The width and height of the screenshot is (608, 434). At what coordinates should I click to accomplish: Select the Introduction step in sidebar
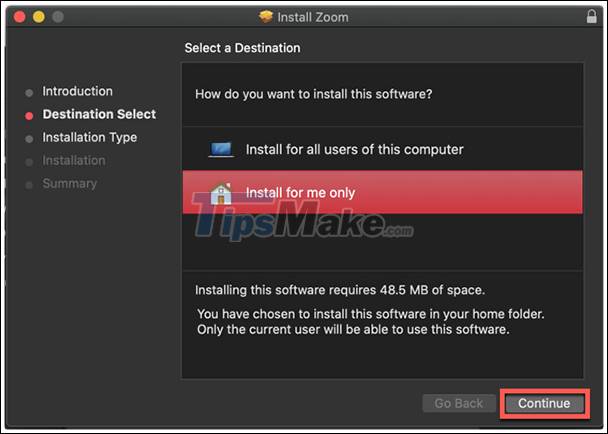pyautogui.click(x=78, y=91)
